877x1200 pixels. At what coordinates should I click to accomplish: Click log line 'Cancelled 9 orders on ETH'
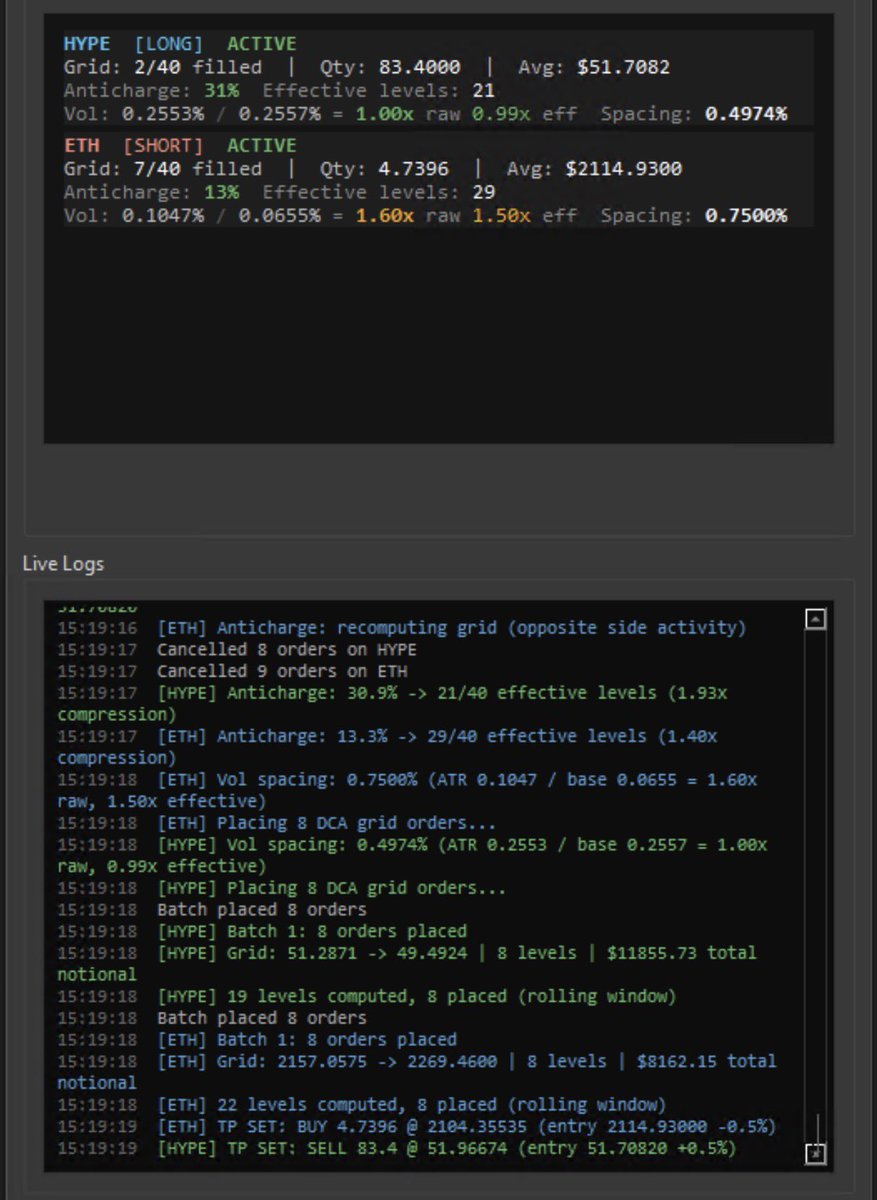pos(282,671)
